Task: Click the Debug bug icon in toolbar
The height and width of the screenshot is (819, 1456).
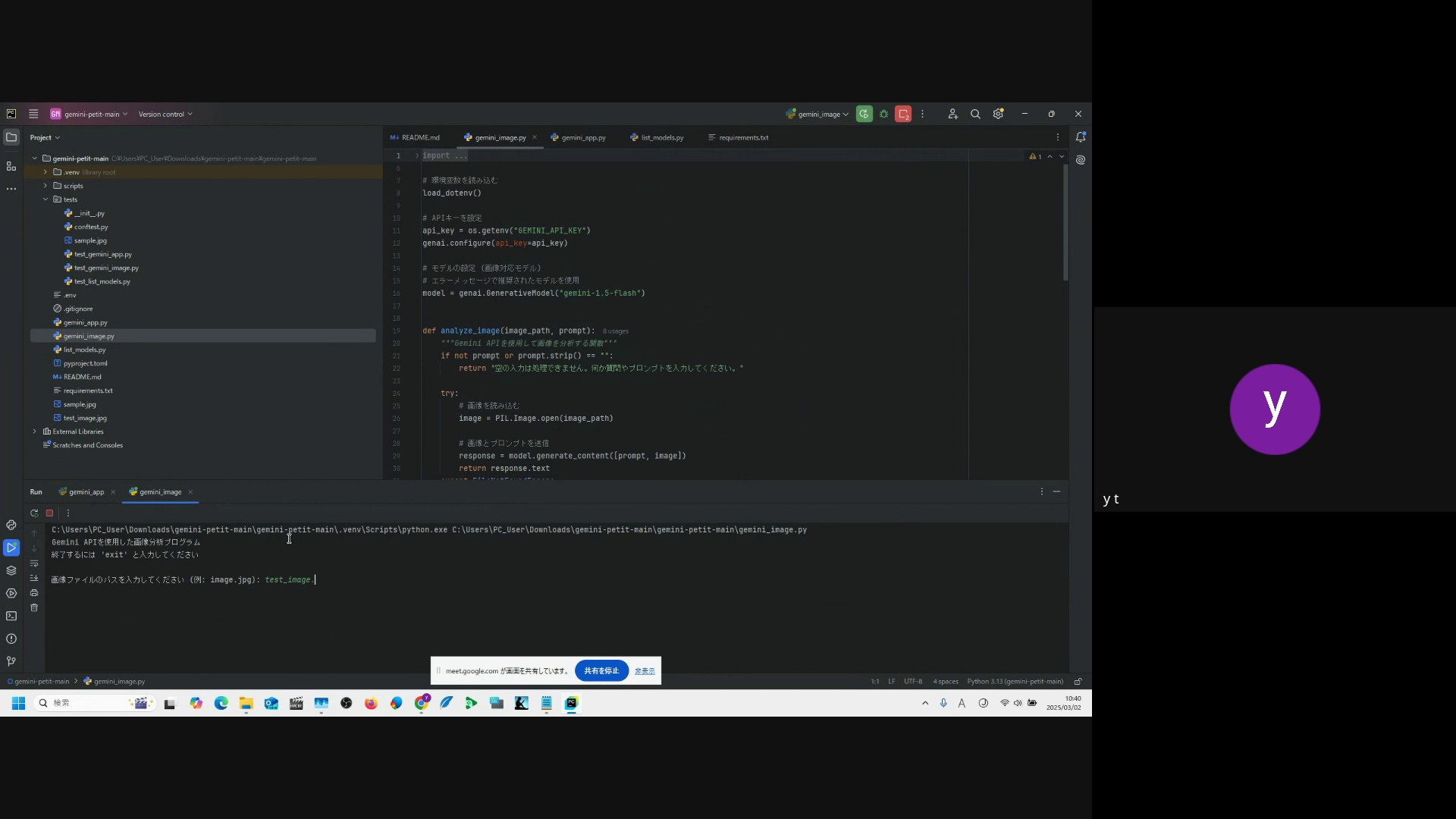Action: coord(883,114)
